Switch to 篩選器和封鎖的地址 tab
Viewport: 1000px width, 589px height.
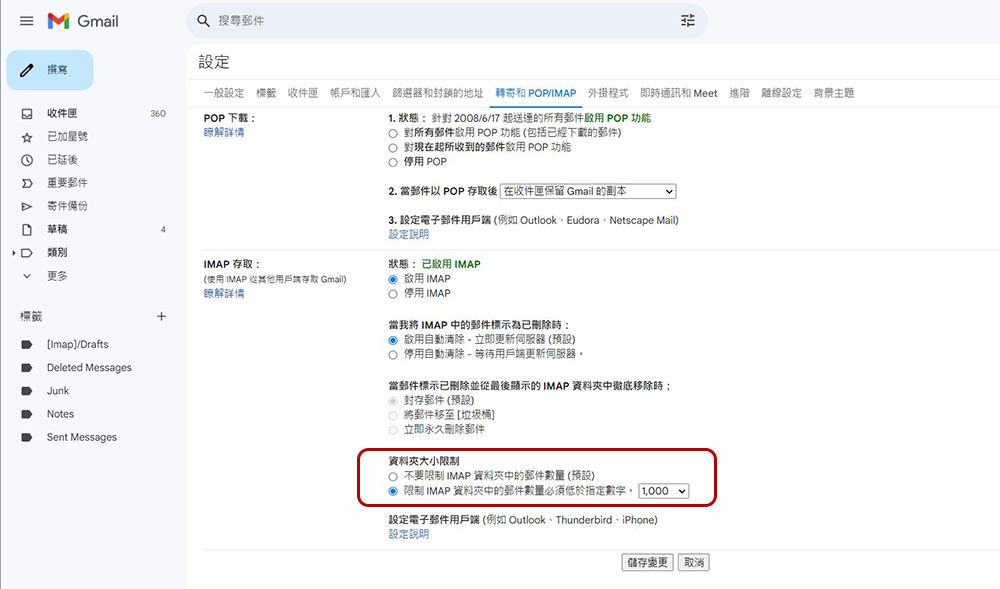(x=438, y=93)
